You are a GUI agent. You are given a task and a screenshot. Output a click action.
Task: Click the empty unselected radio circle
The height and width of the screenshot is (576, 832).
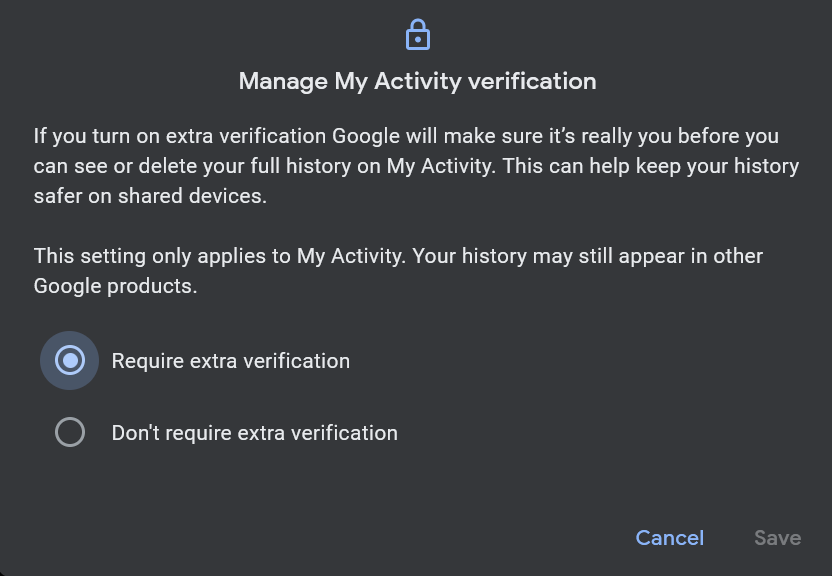[70, 432]
